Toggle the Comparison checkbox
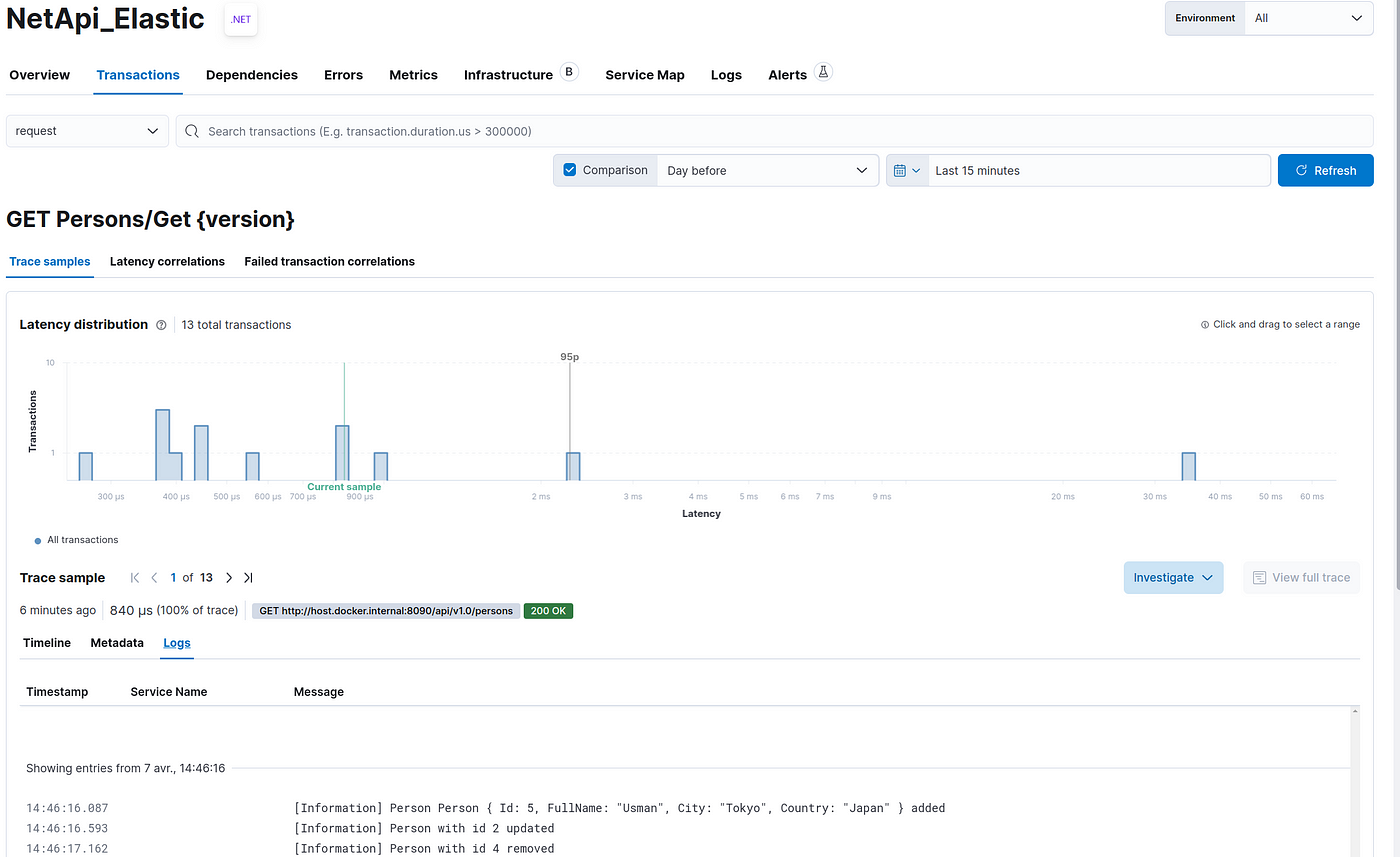The height and width of the screenshot is (857, 1400). point(570,170)
